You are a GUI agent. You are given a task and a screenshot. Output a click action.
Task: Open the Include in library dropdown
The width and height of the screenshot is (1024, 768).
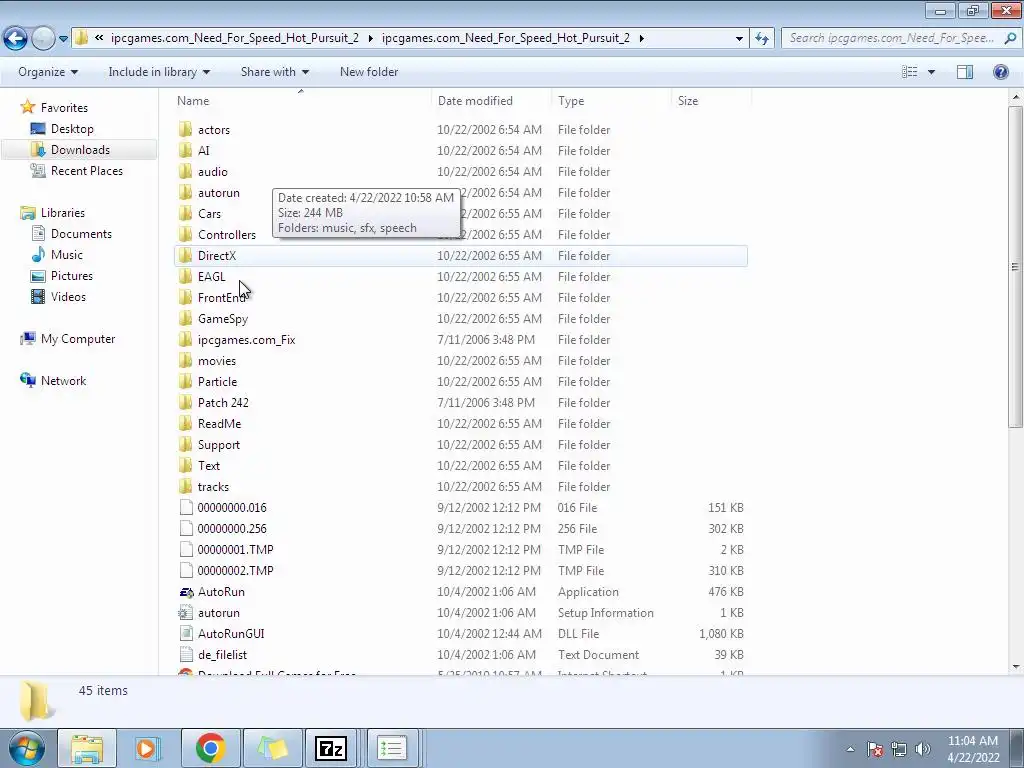(x=159, y=72)
